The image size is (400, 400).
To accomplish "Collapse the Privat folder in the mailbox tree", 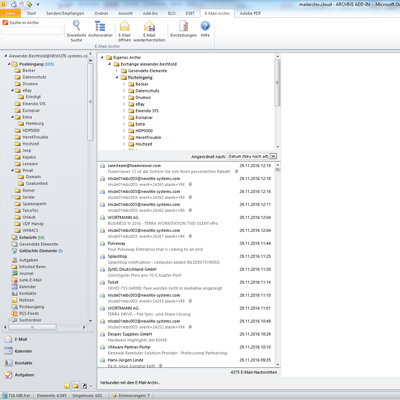I will 12,170.
